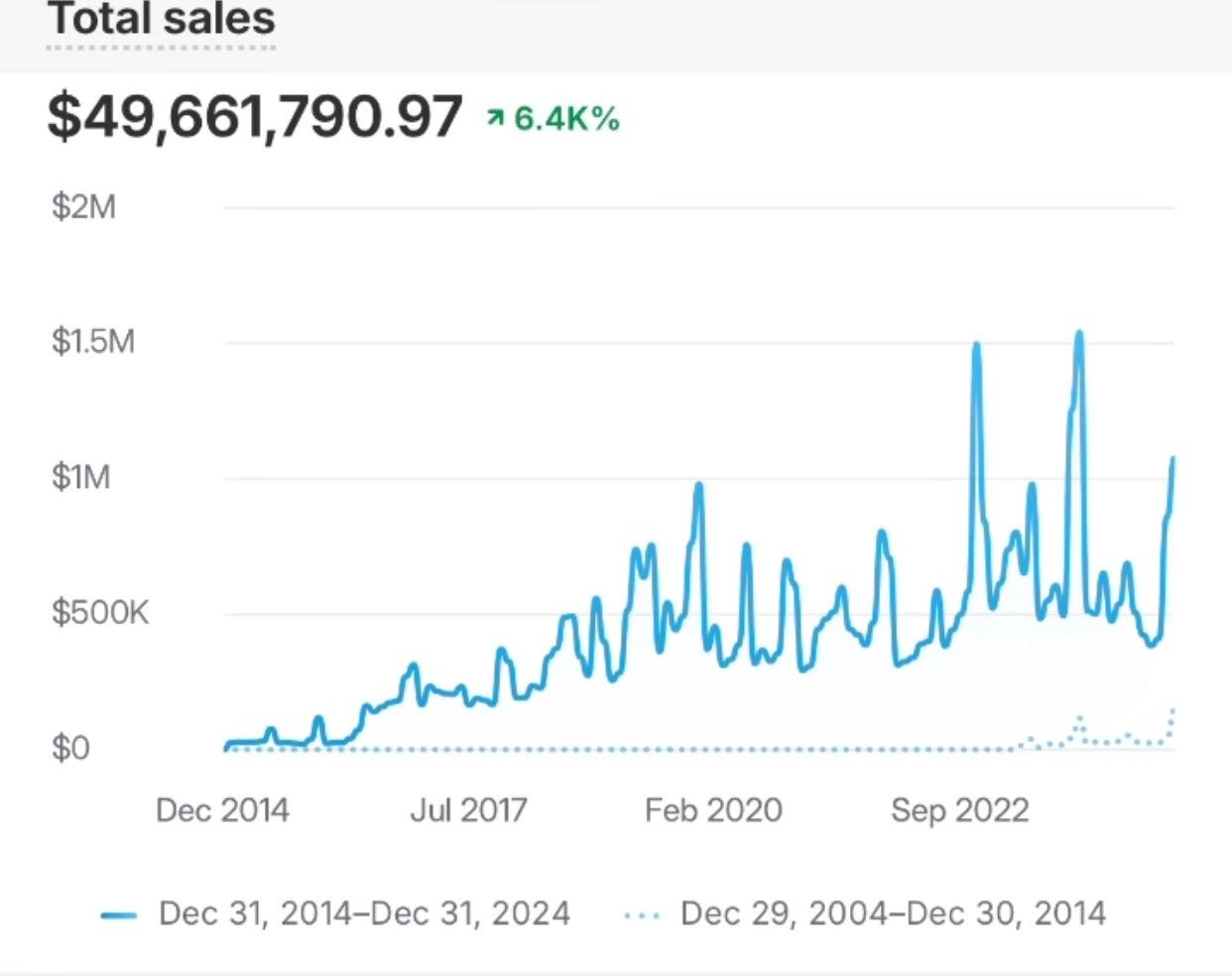The image size is (1232, 976).
Task: Click the $500K y-axis label
Action: [x=99, y=613]
